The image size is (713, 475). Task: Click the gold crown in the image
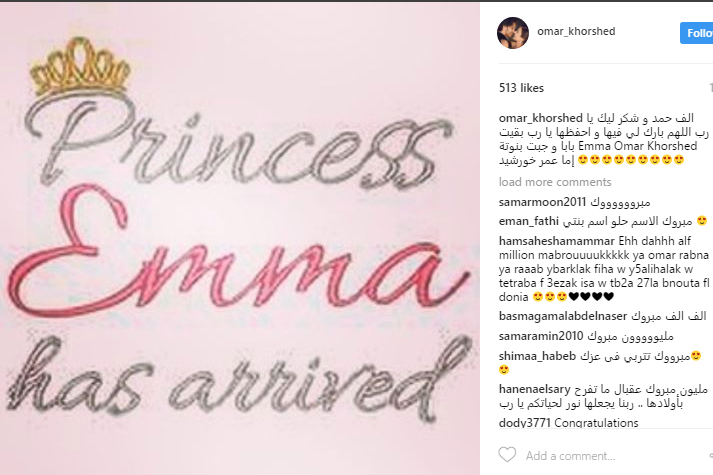pyautogui.click(x=80, y=66)
